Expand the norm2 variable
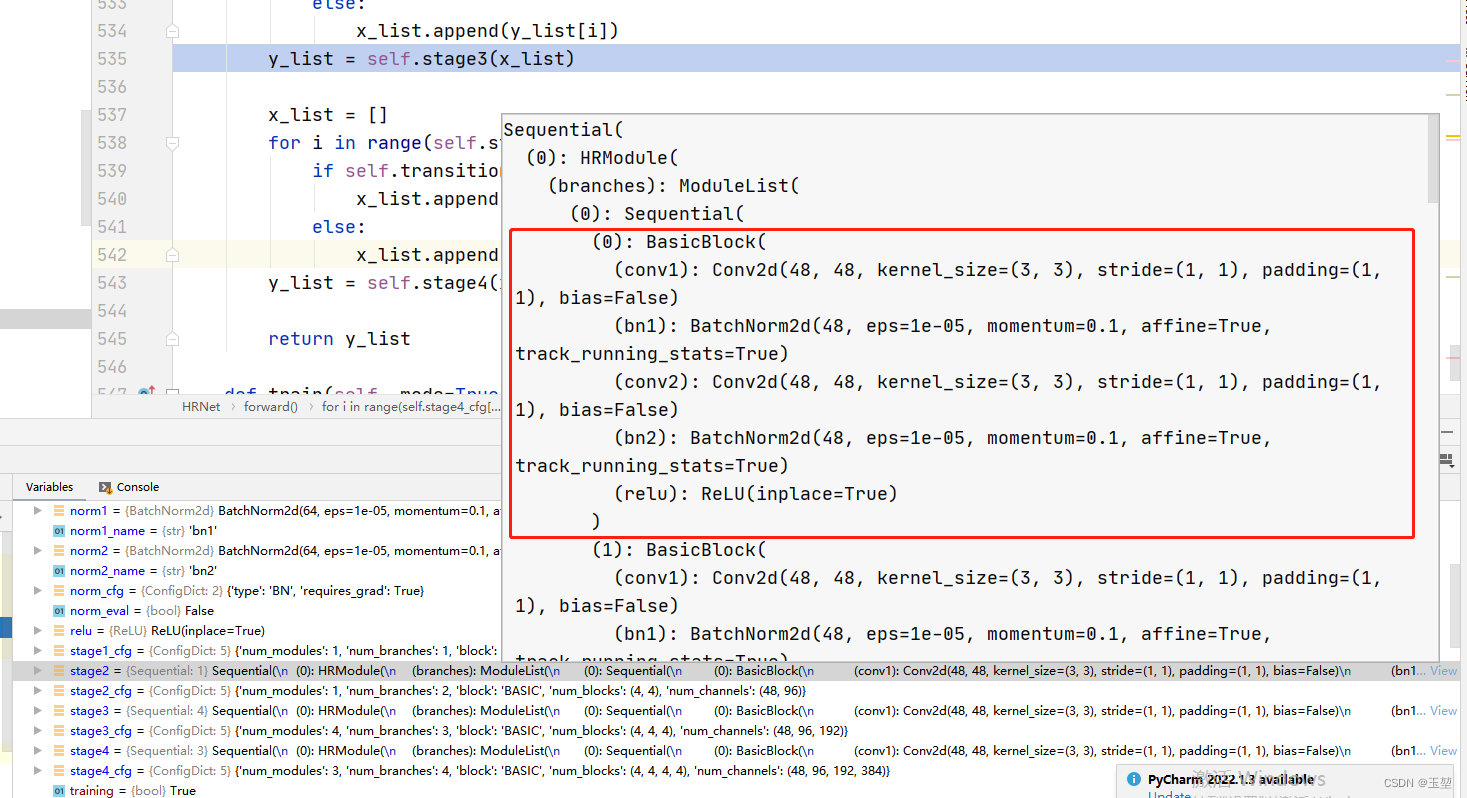This screenshot has height=798, width=1467. (38, 551)
